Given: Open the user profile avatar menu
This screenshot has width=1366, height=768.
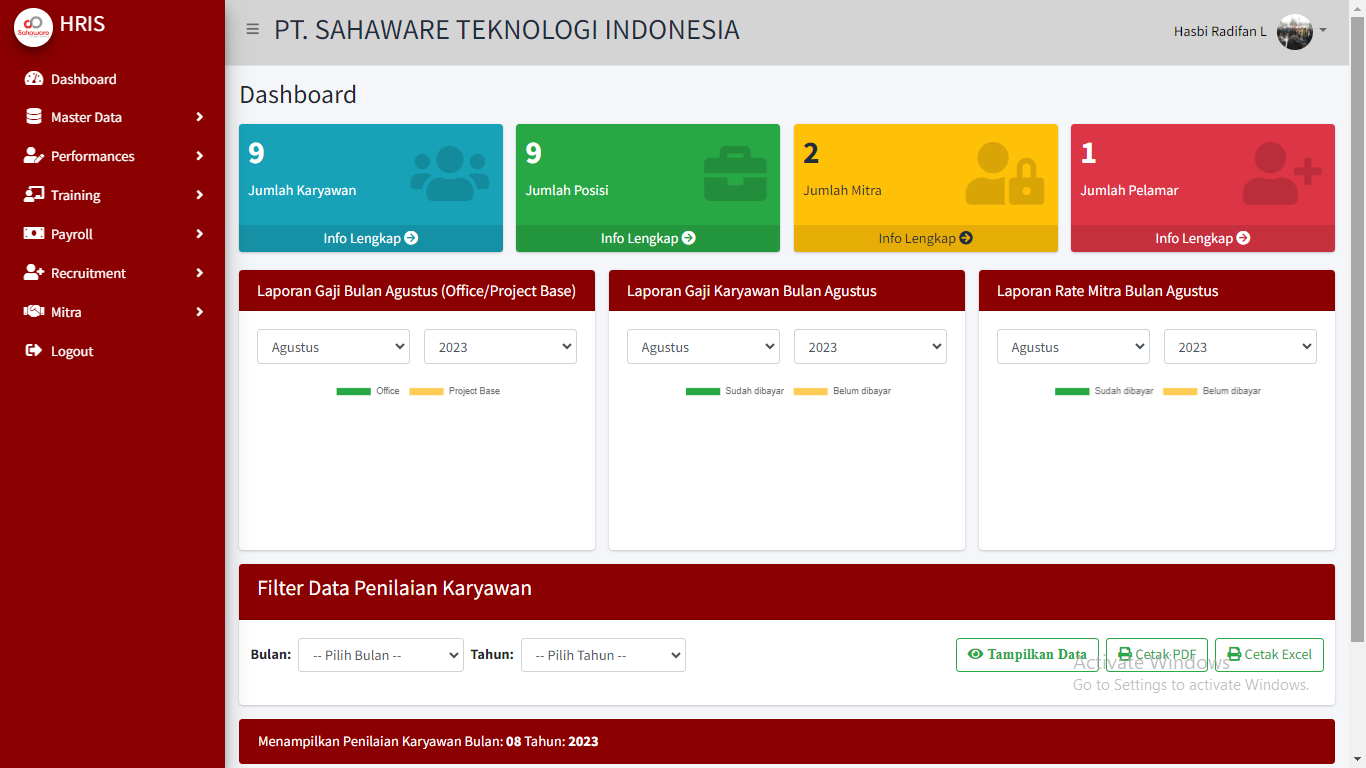Looking at the screenshot, I should tap(1296, 32).
